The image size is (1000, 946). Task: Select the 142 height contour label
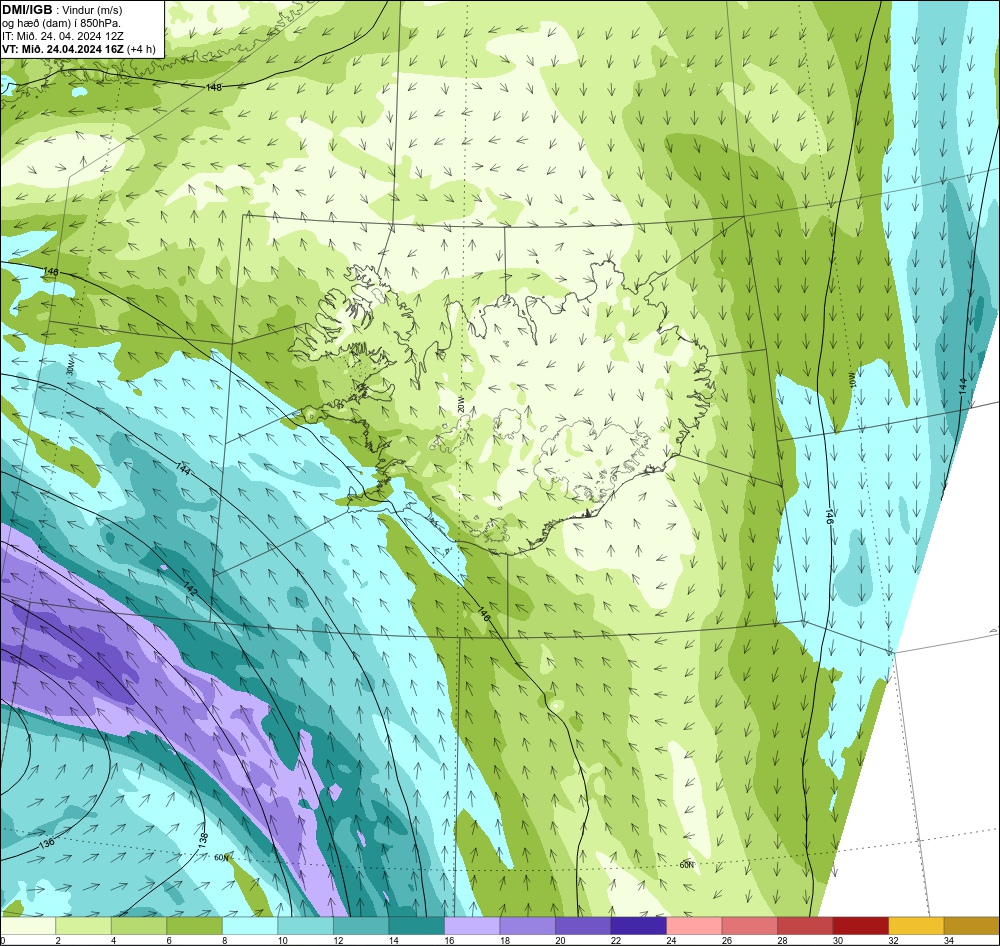coord(190,590)
